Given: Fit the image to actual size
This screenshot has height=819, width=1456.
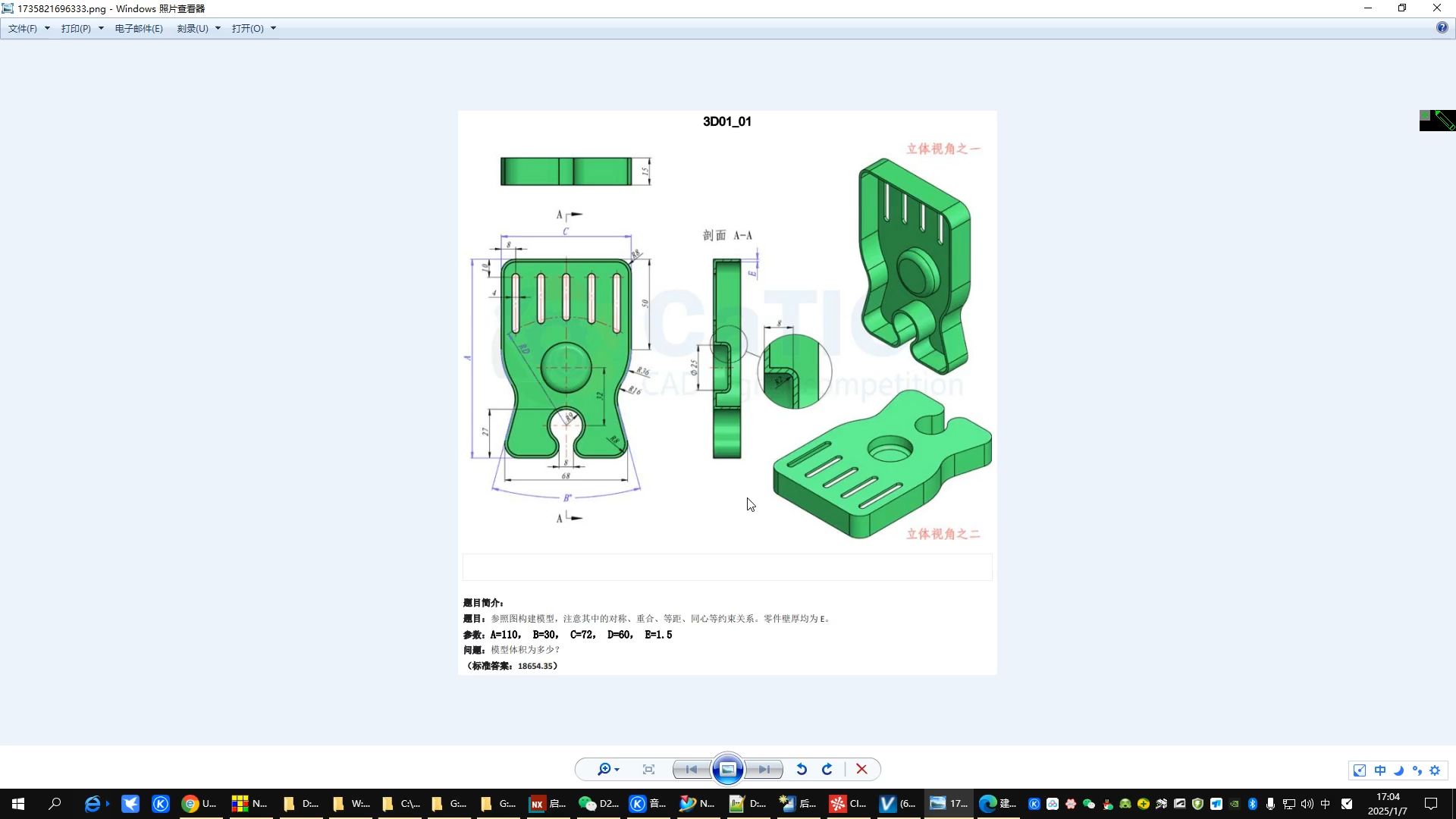Looking at the screenshot, I should (x=648, y=769).
